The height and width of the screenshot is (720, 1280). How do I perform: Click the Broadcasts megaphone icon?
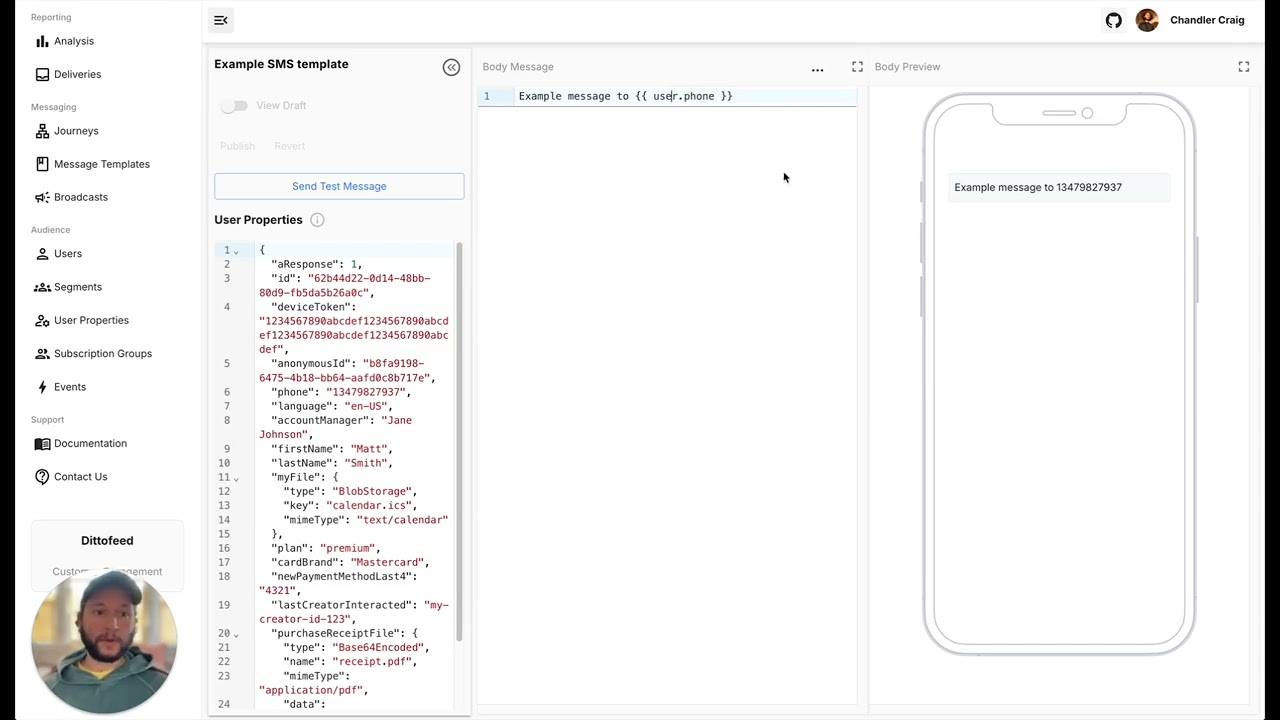tap(42, 197)
